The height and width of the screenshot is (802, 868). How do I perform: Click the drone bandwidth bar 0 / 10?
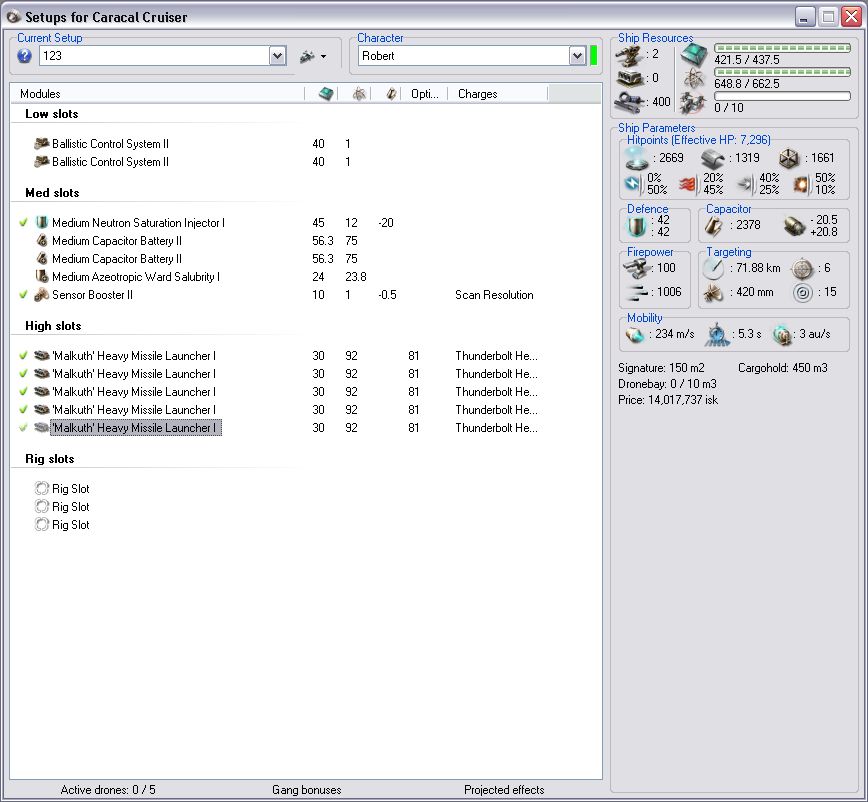[x=782, y=96]
